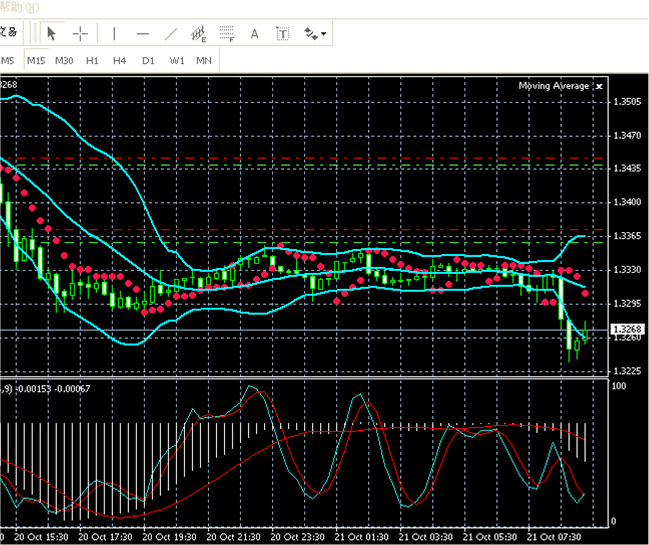Click the 21 Oct 03:30 time label

click(426, 537)
